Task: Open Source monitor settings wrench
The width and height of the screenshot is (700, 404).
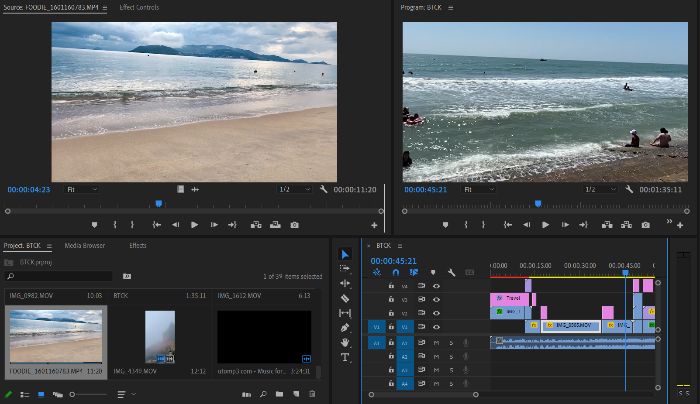Action: (x=324, y=189)
